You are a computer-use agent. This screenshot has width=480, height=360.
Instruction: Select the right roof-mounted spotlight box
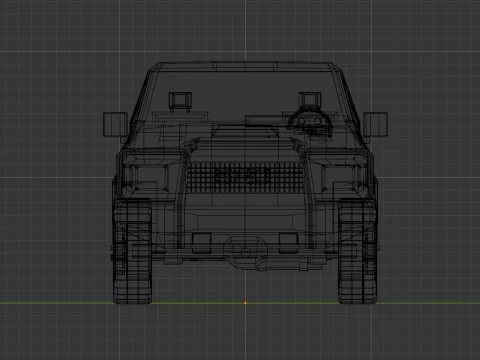(x=310, y=100)
